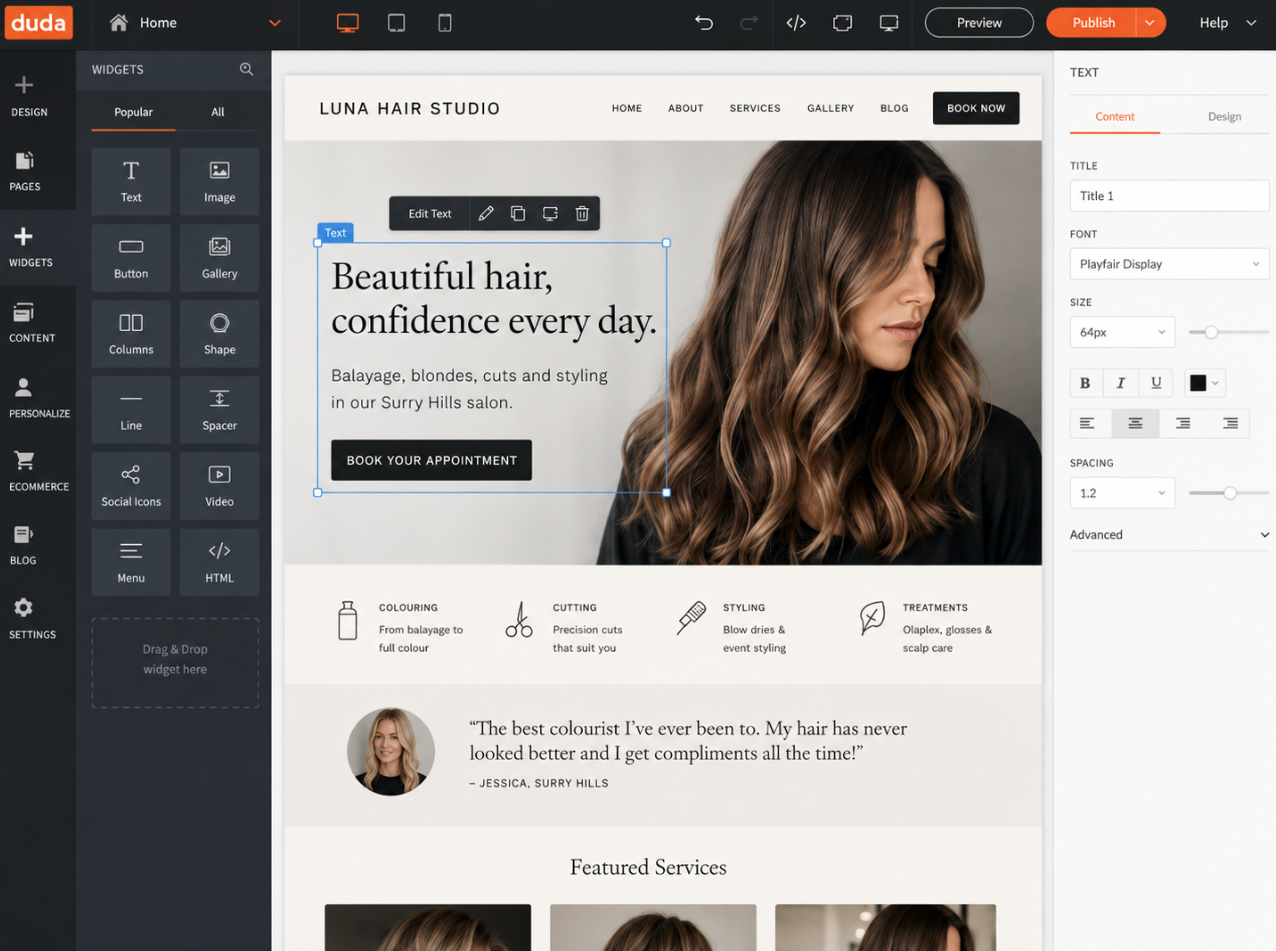
Task: Click the Preview button
Action: pyautogui.click(x=979, y=23)
